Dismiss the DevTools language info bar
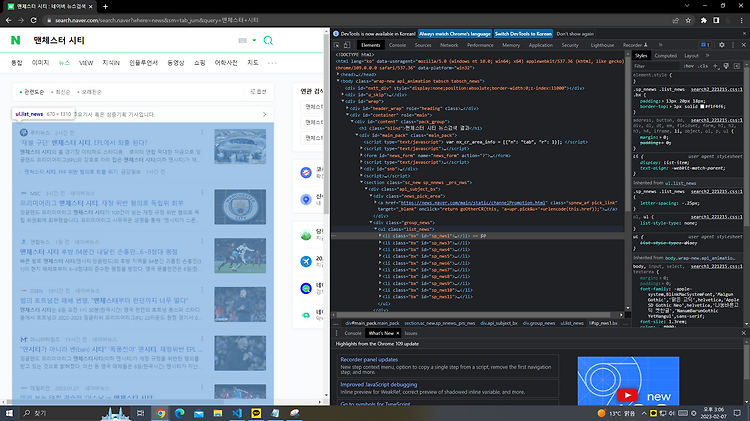The width and height of the screenshot is (750, 421). 744,33
